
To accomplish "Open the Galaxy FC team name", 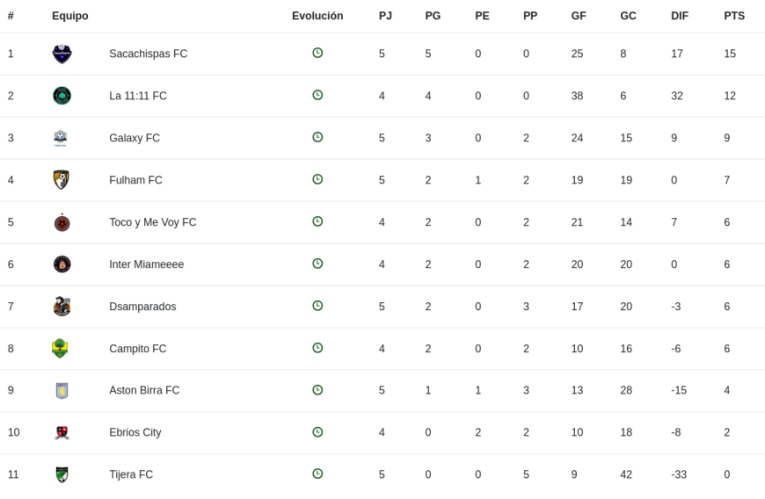I will pos(135,138).
